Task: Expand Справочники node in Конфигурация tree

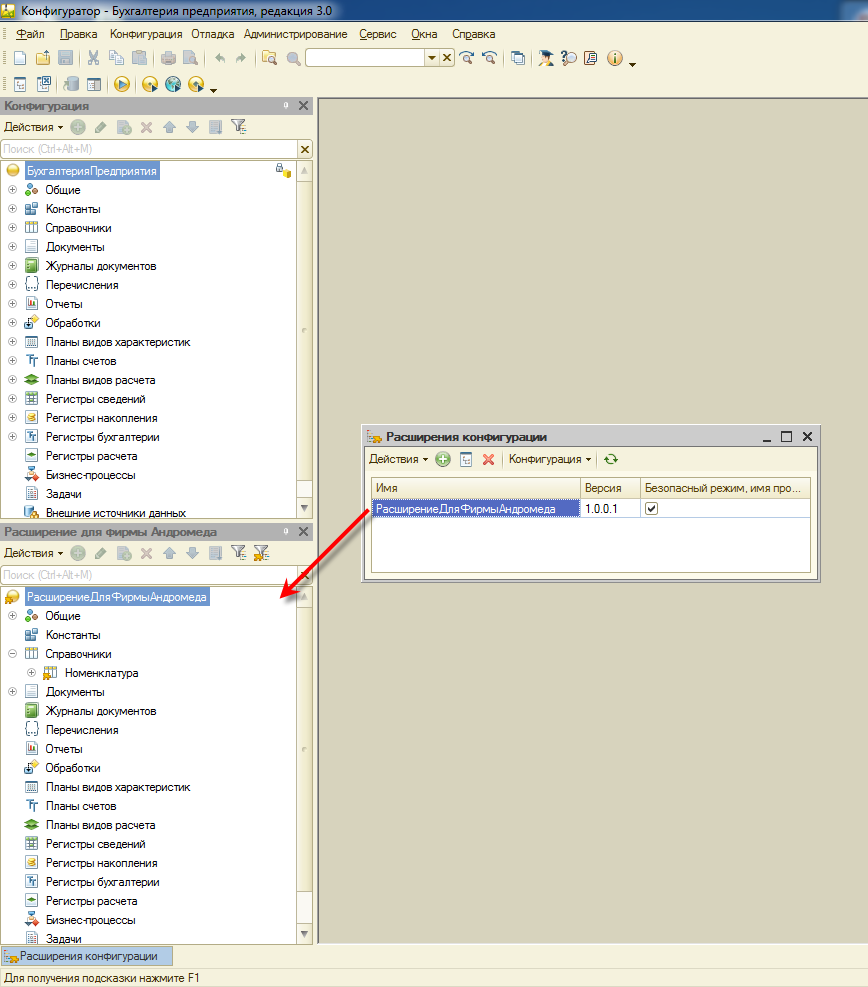Action: (12, 227)
